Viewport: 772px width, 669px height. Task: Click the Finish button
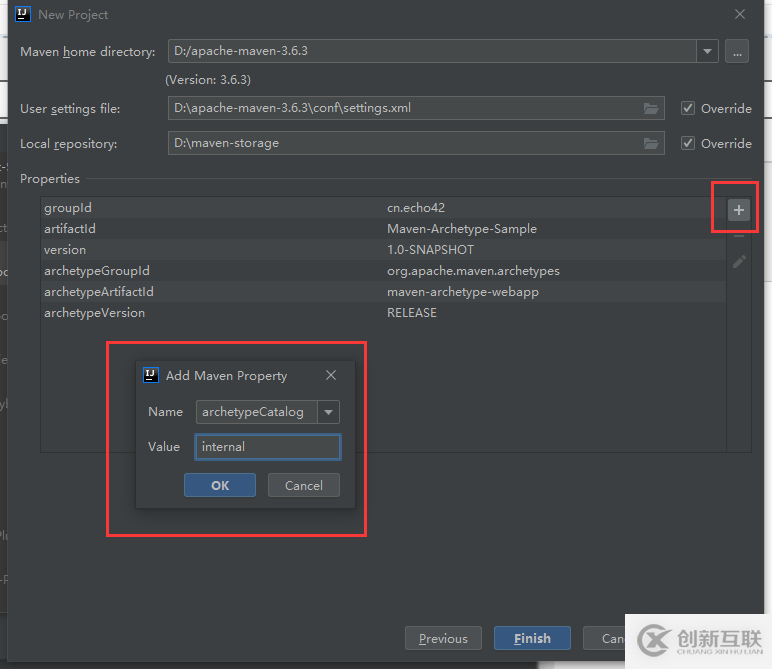[x=531, y=638]
